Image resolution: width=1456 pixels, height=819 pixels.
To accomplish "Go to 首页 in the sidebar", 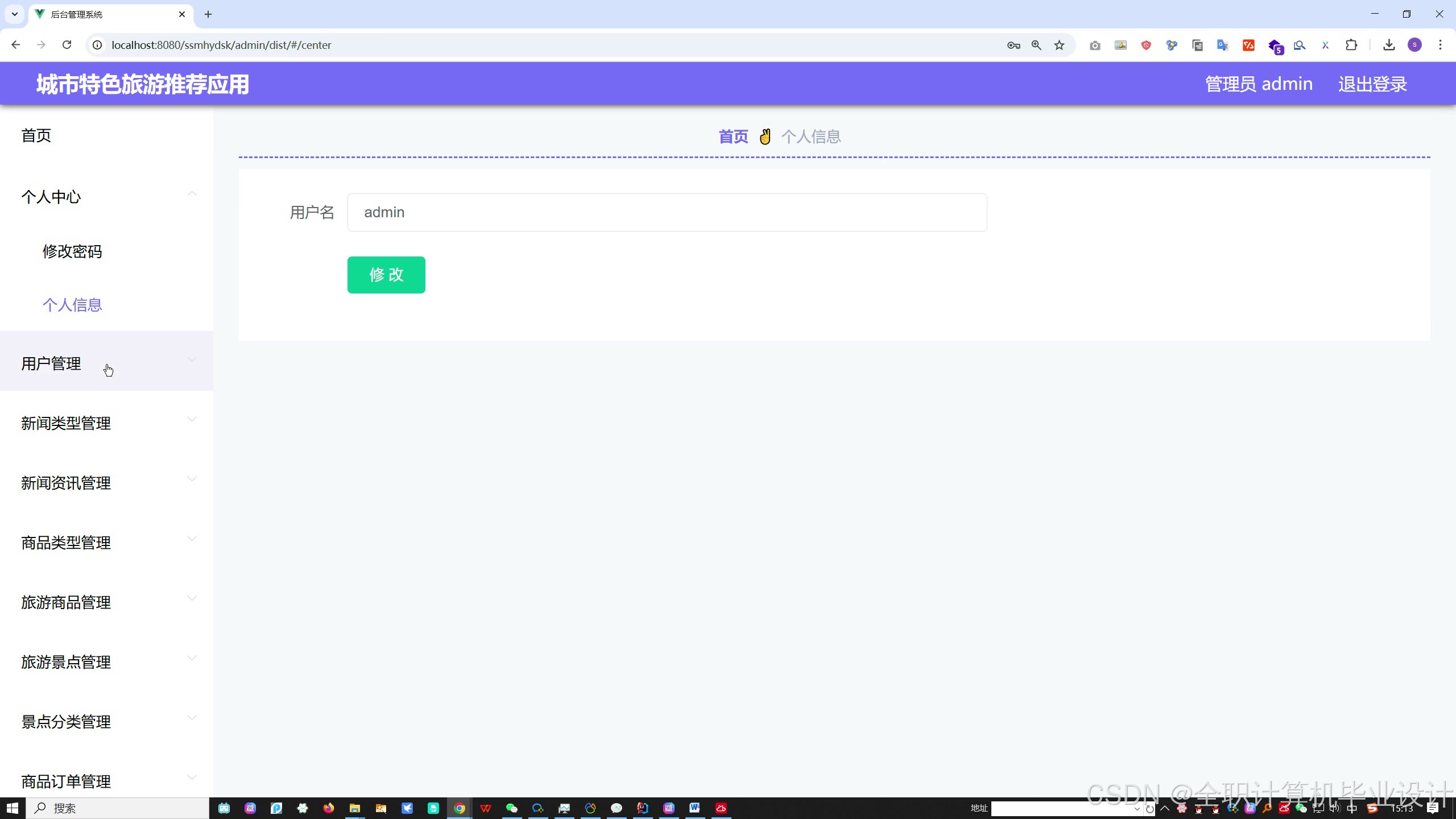I will (x=36, y=135).
